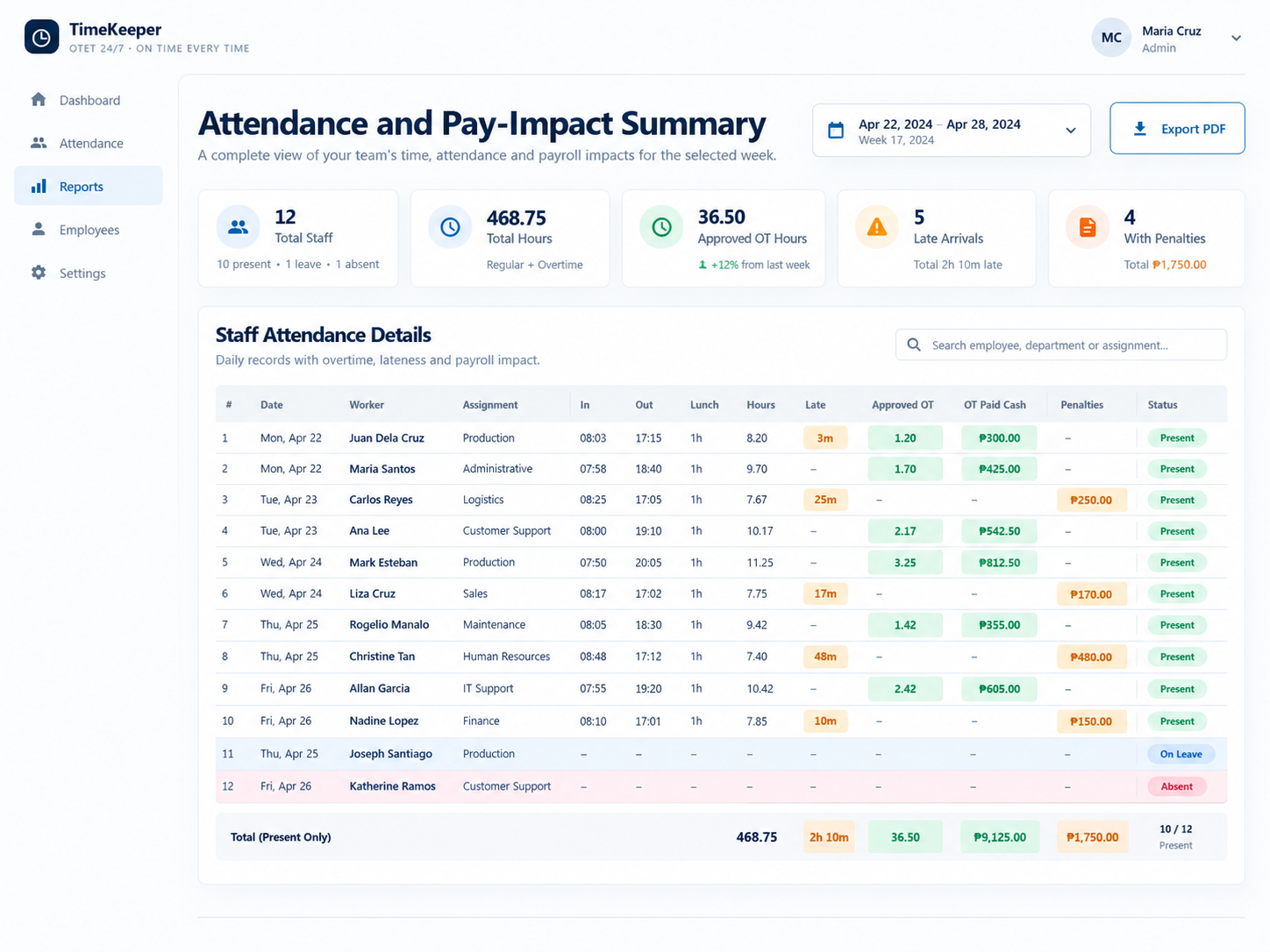Click the 10m late badge for Nadine Lopez
This screenshot has width=1270, height=952.
click(x=825, y=721)
